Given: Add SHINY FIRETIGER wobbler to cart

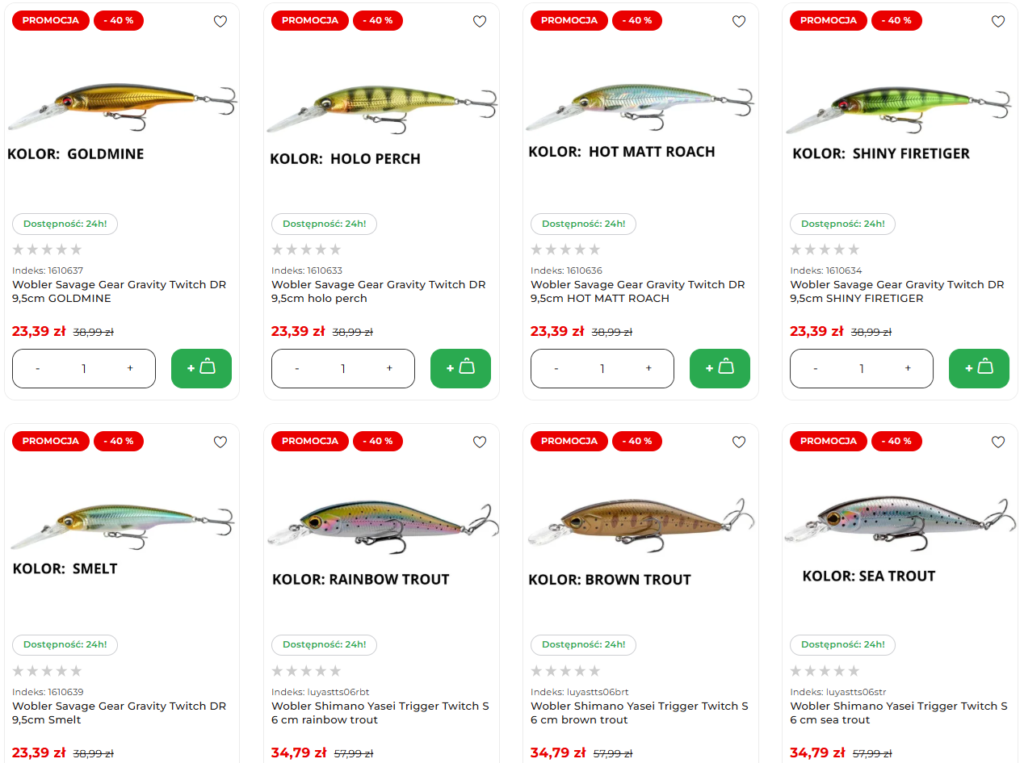Looking at the screenshot, I should point(978,368).
